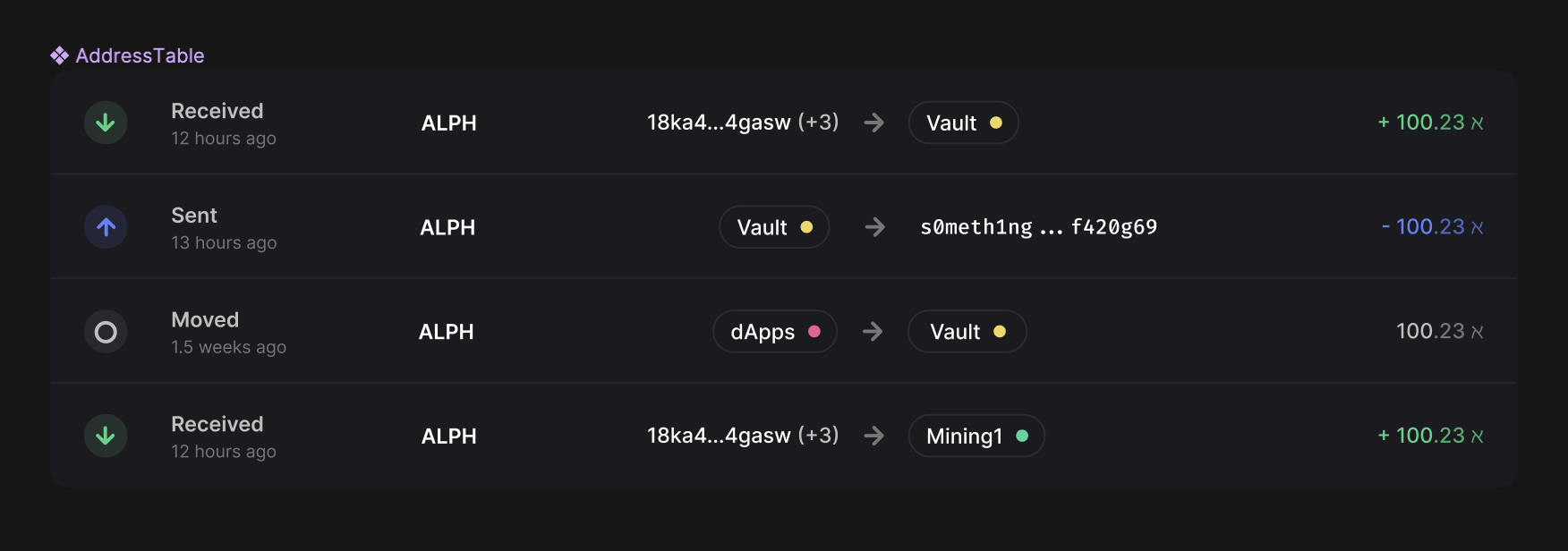Toggle the pink dot inside the dApps badge
This screenshot has height=551, width=1568.
pyautogui.click(x=814, y=331)
